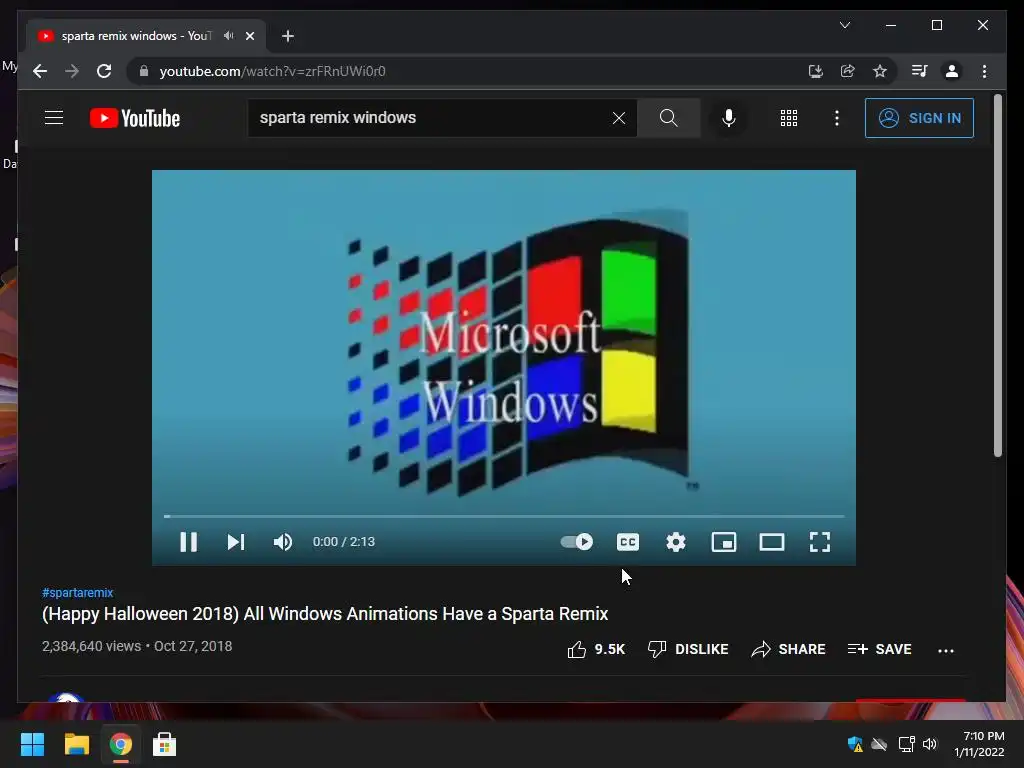Open the YouTube apps grid
Viewport: 1024px width, 768px height.
click(x=789, y=118)
